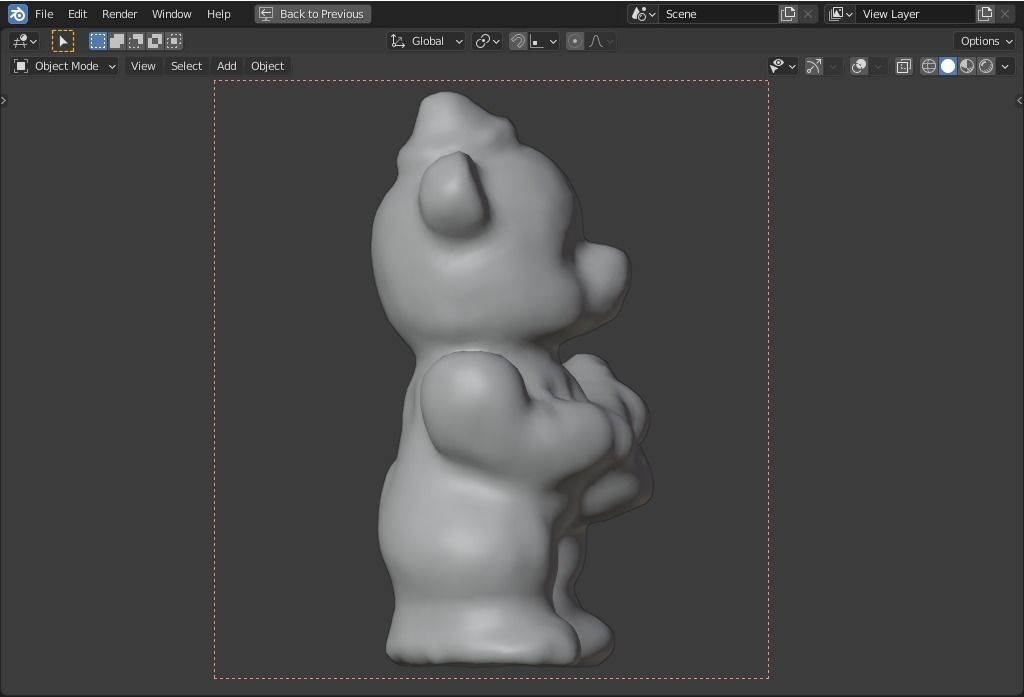Screen dimensions: 1024x697
Task: Choose the Intersect Selection mode icon
Action: [x=174, y=41]
